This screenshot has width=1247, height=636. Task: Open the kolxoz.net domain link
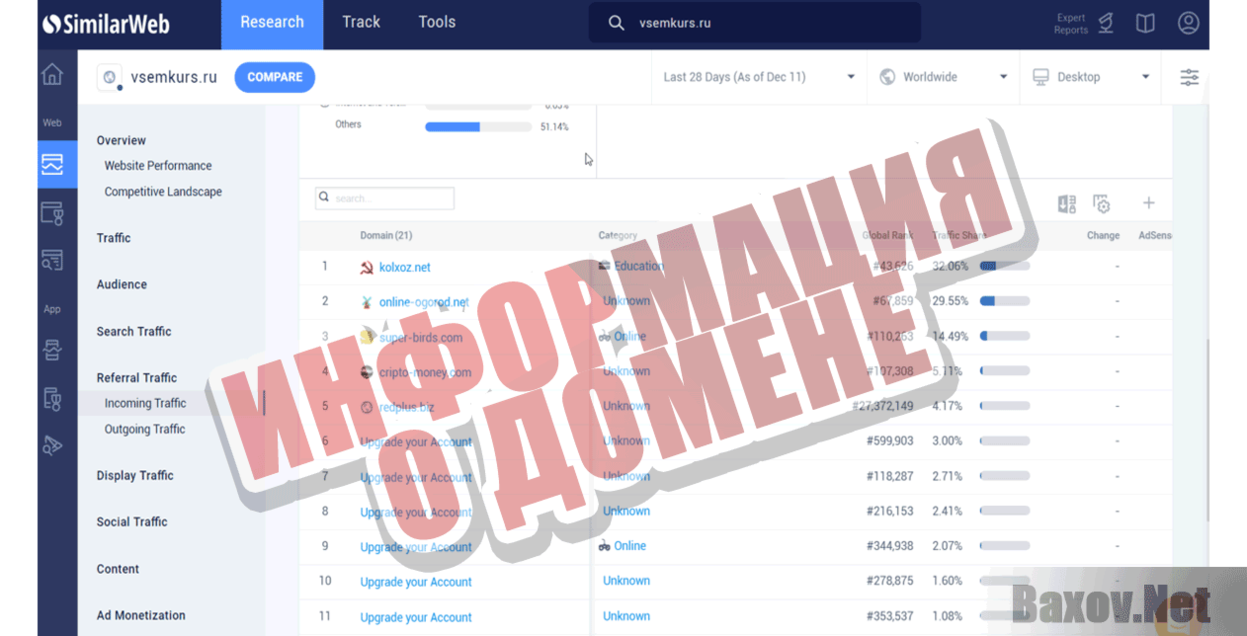pos(405,268)
